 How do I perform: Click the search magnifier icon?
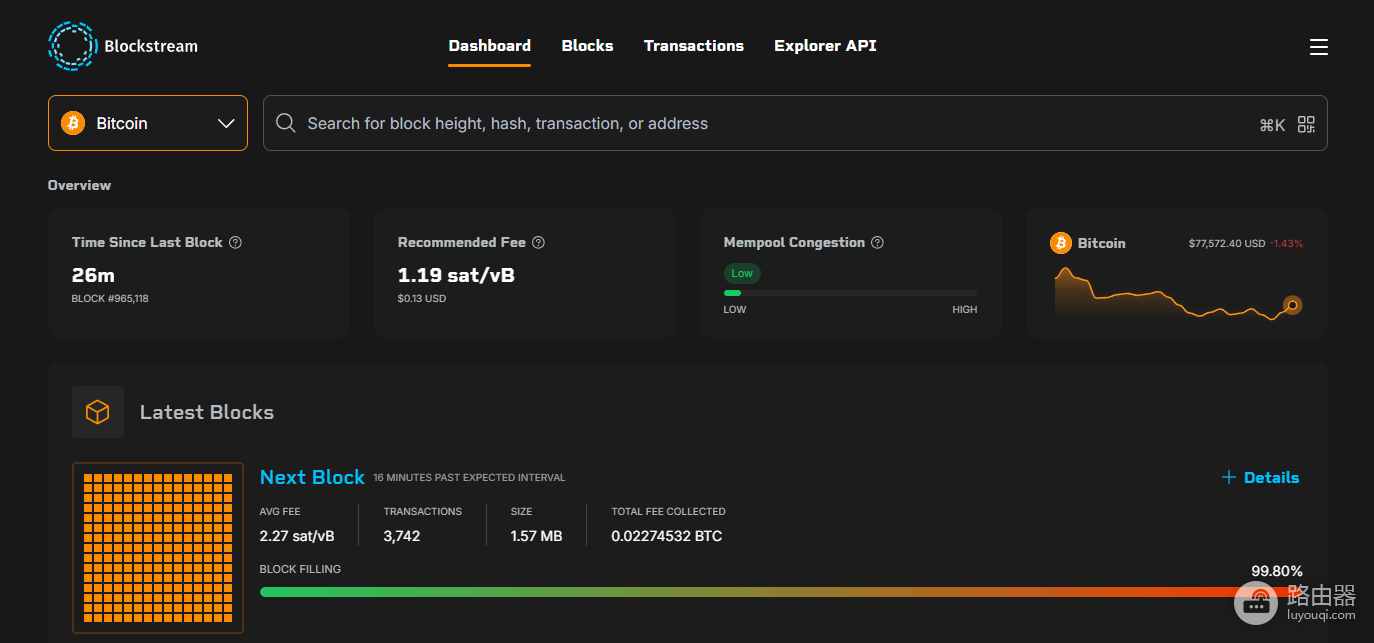tap(285, 123)
